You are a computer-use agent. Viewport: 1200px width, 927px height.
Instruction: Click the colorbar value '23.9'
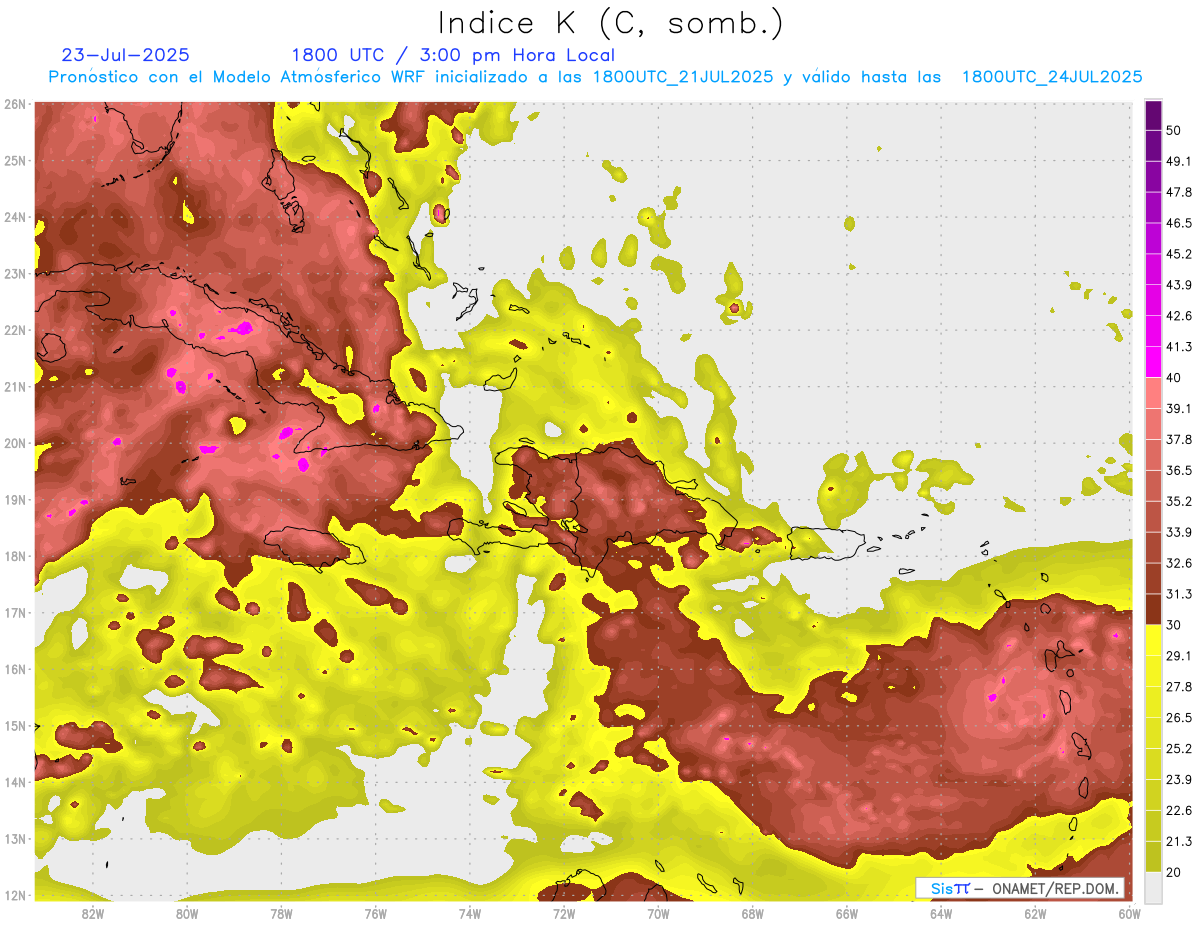[x=1178, y=779]
